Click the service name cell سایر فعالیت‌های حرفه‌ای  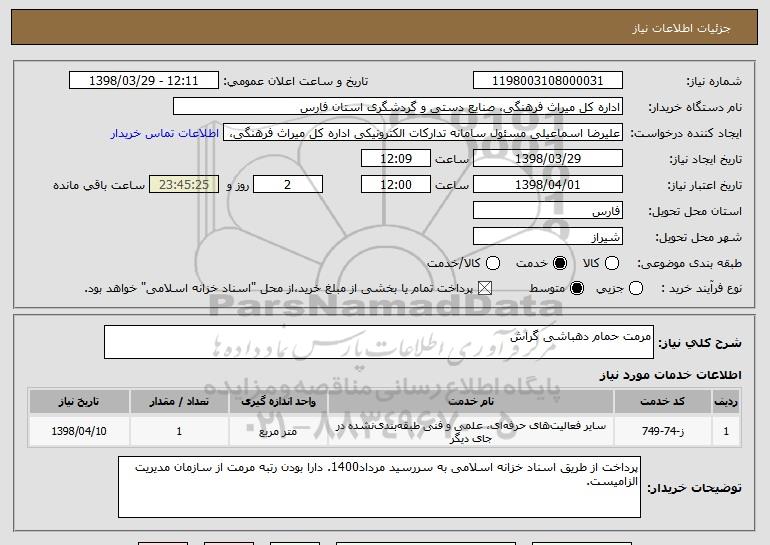(470, 432)
